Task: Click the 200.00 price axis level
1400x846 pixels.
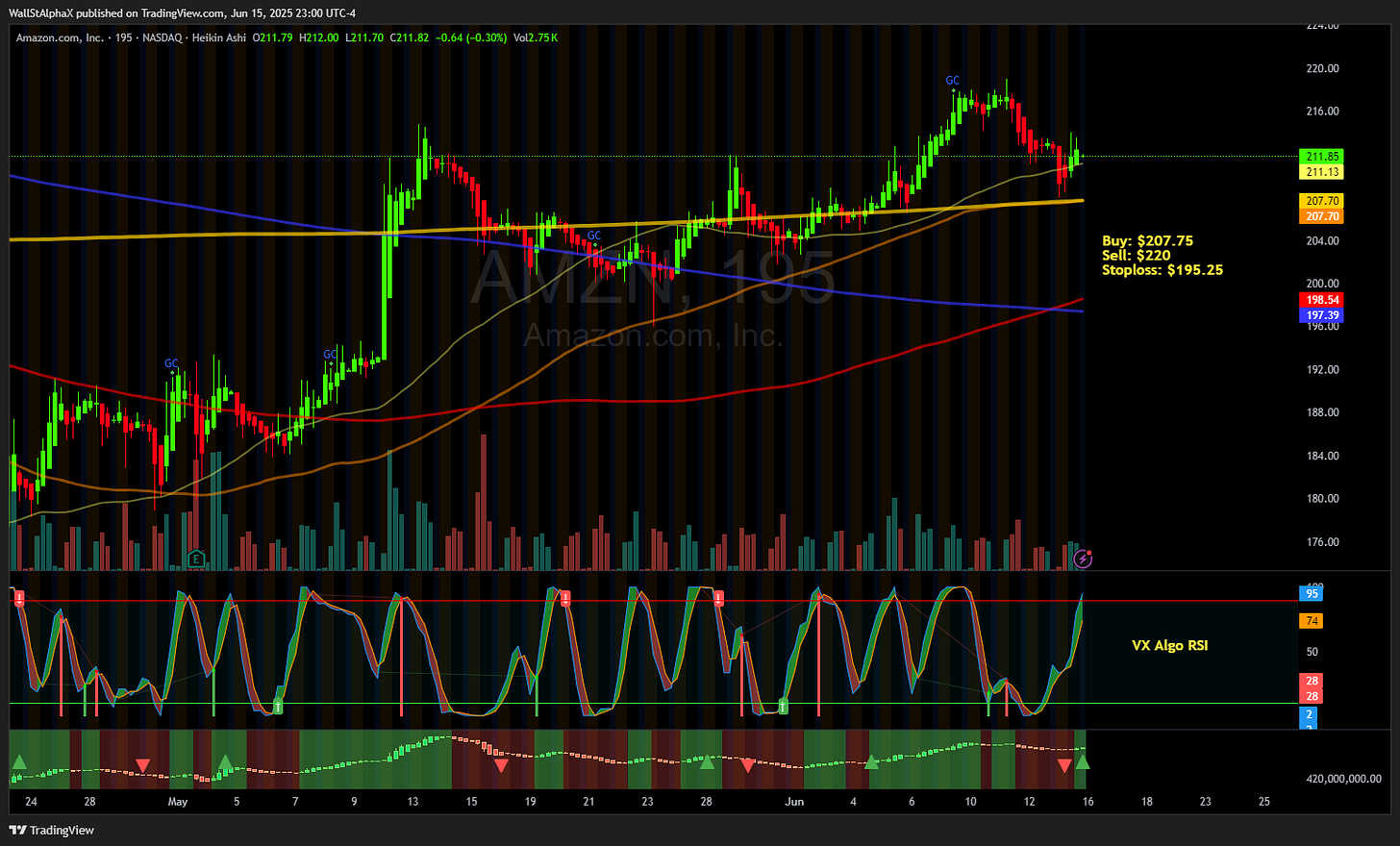Action: point(1323,284)
